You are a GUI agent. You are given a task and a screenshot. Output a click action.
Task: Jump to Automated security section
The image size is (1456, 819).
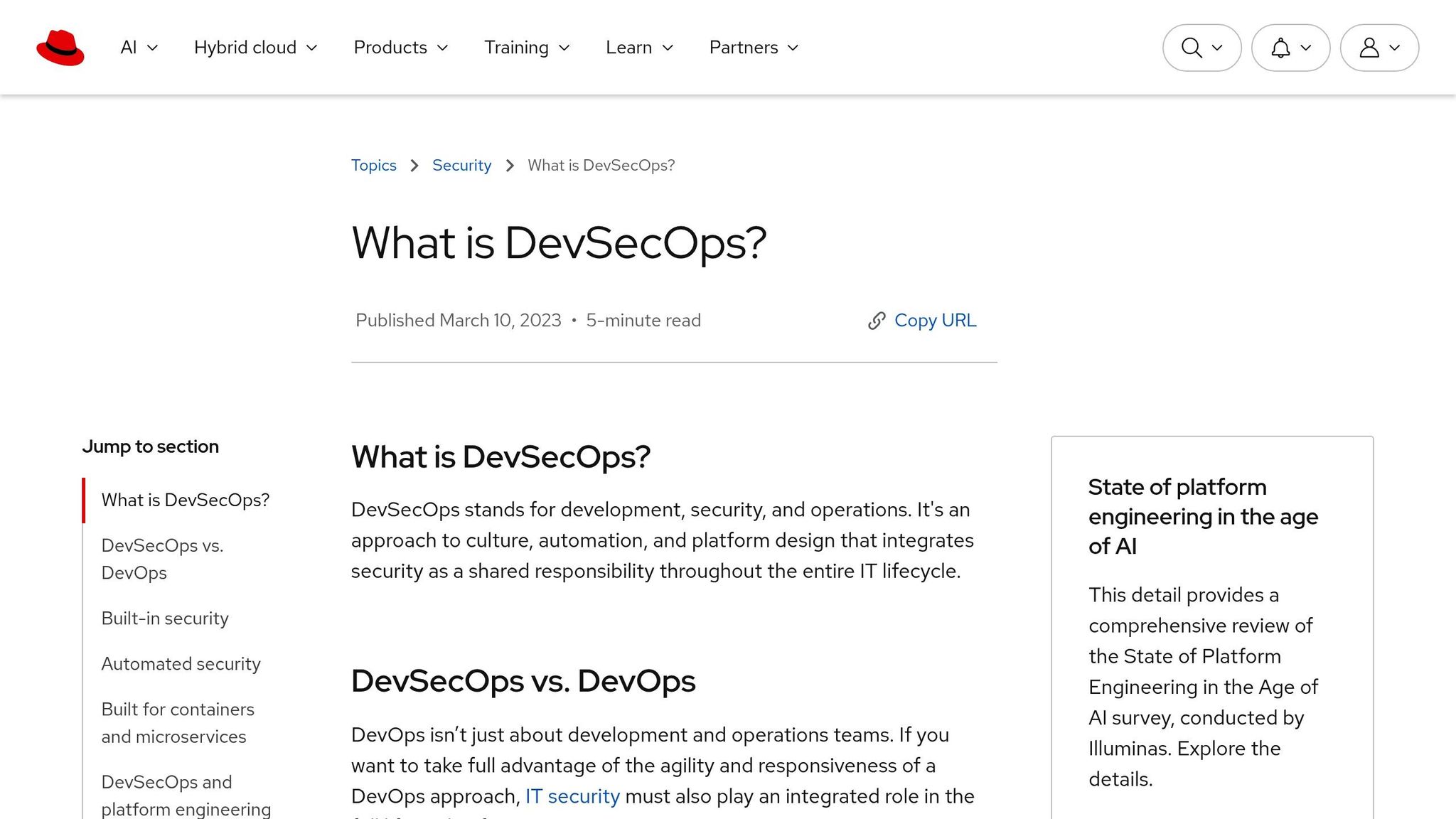[181, 664]
